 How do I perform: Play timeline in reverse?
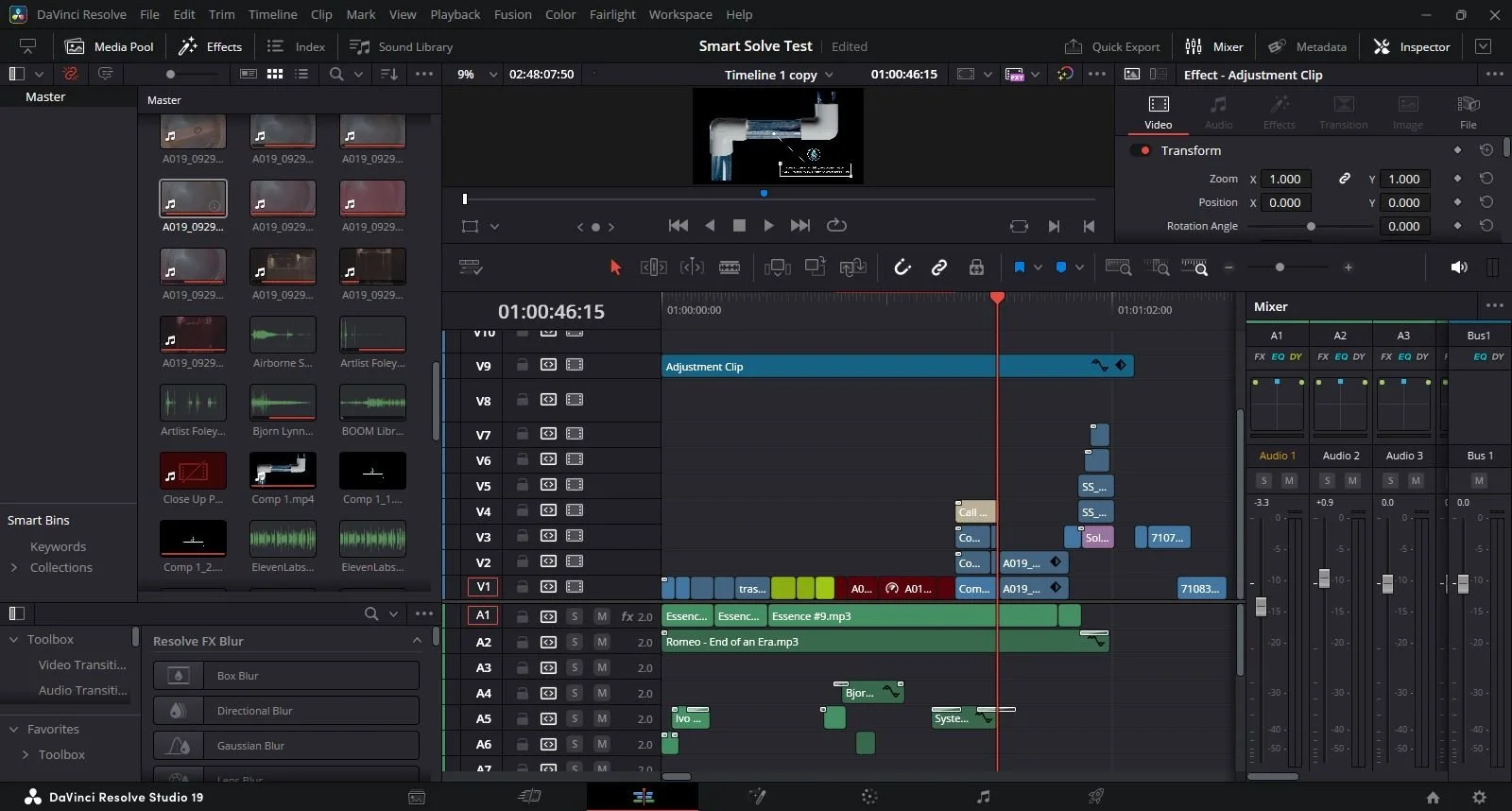click(x=710, y=226)
